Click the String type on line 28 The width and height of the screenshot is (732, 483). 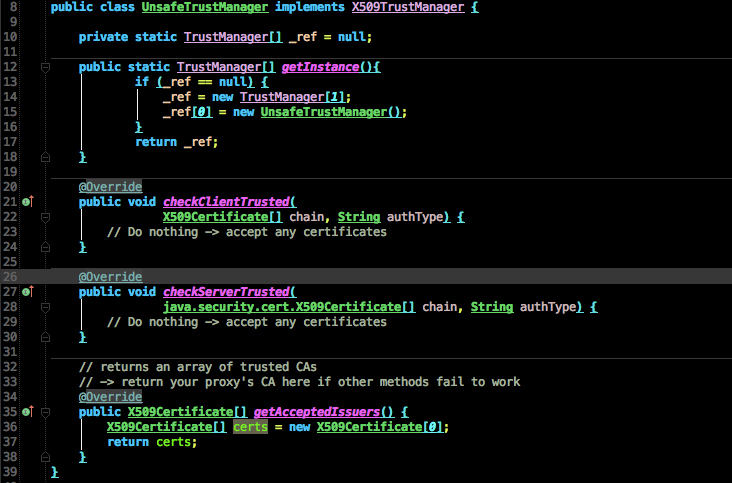point(492,307)
